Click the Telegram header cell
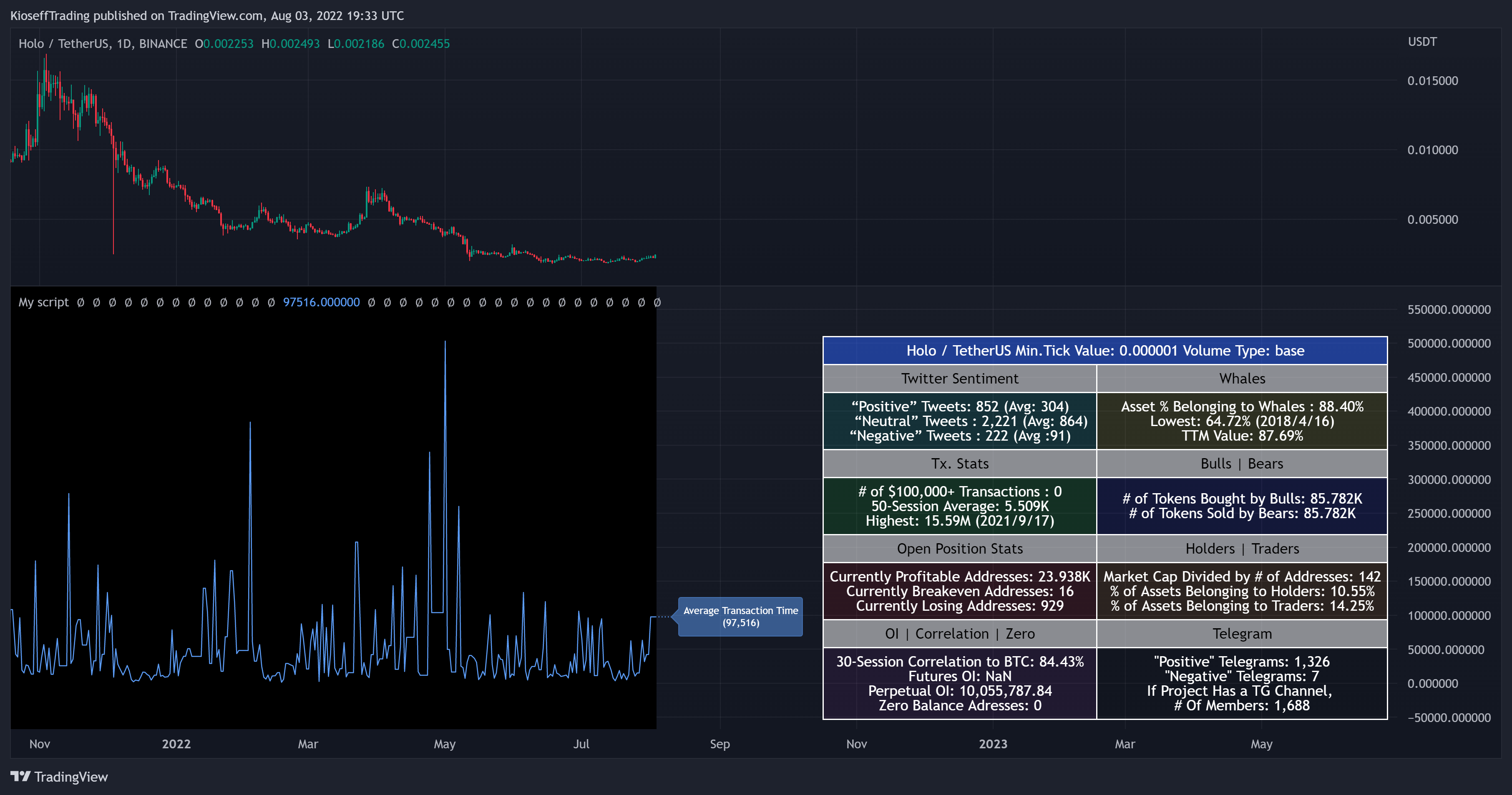This screenshot has height=795, width=1512. [x=1242, y=634]
